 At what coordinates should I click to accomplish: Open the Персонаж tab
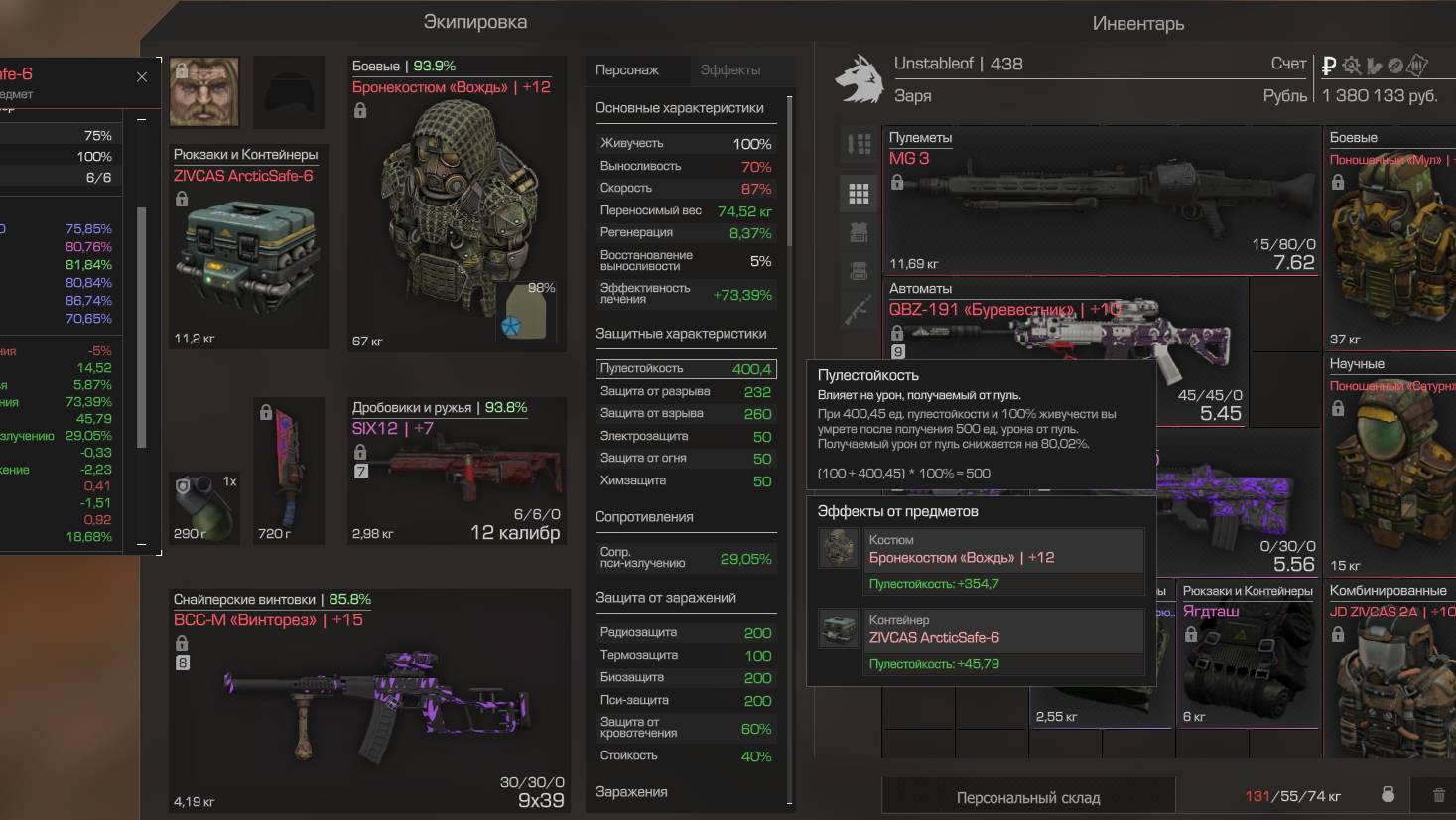[627, 69]
